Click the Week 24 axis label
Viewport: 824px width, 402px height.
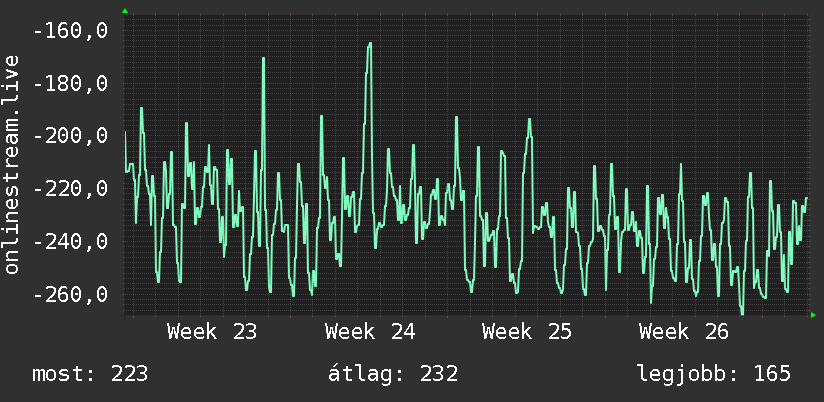[x=370, y=332]
